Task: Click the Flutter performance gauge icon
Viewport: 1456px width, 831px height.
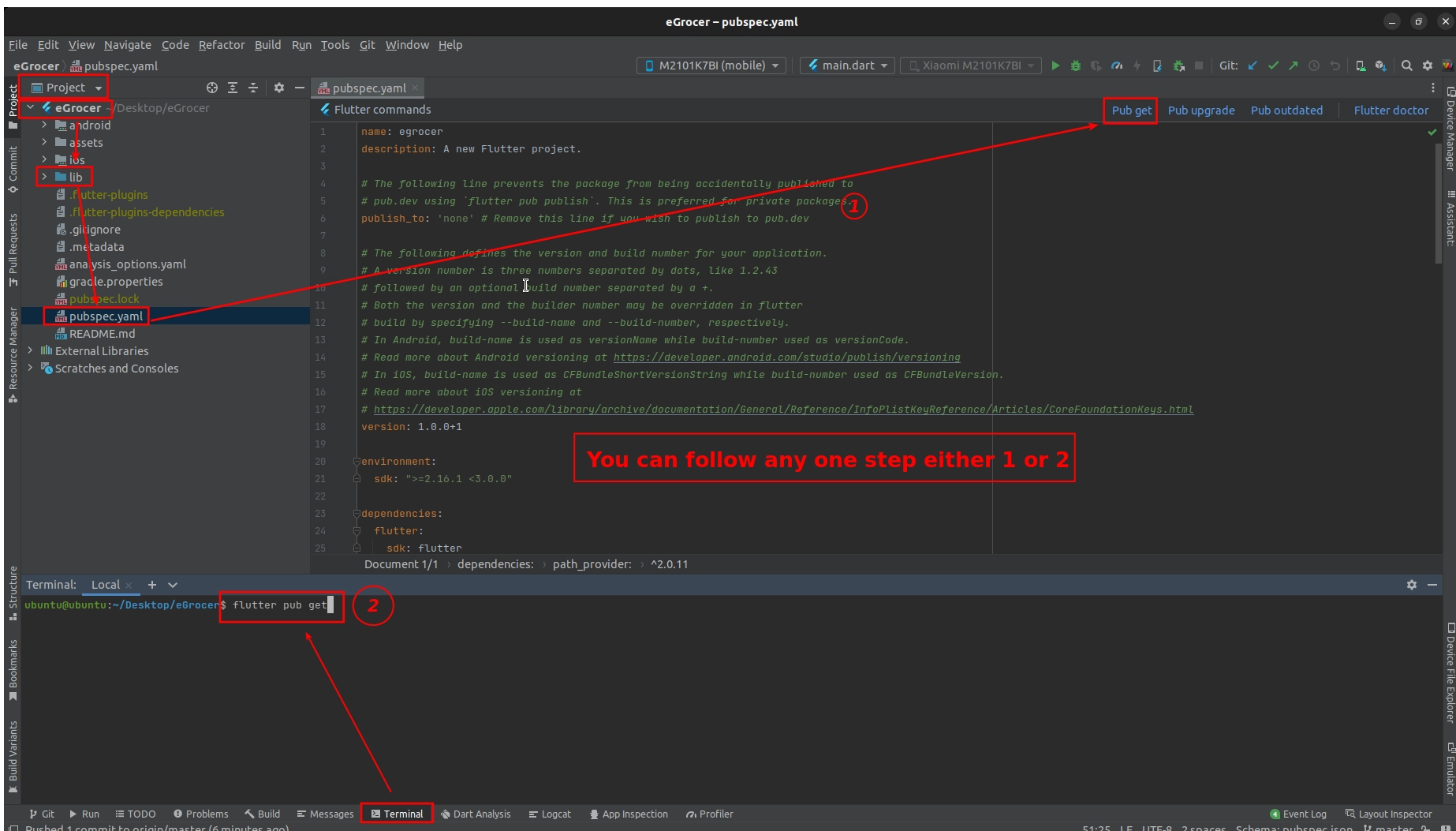Action: click(x=1117, y=66)
